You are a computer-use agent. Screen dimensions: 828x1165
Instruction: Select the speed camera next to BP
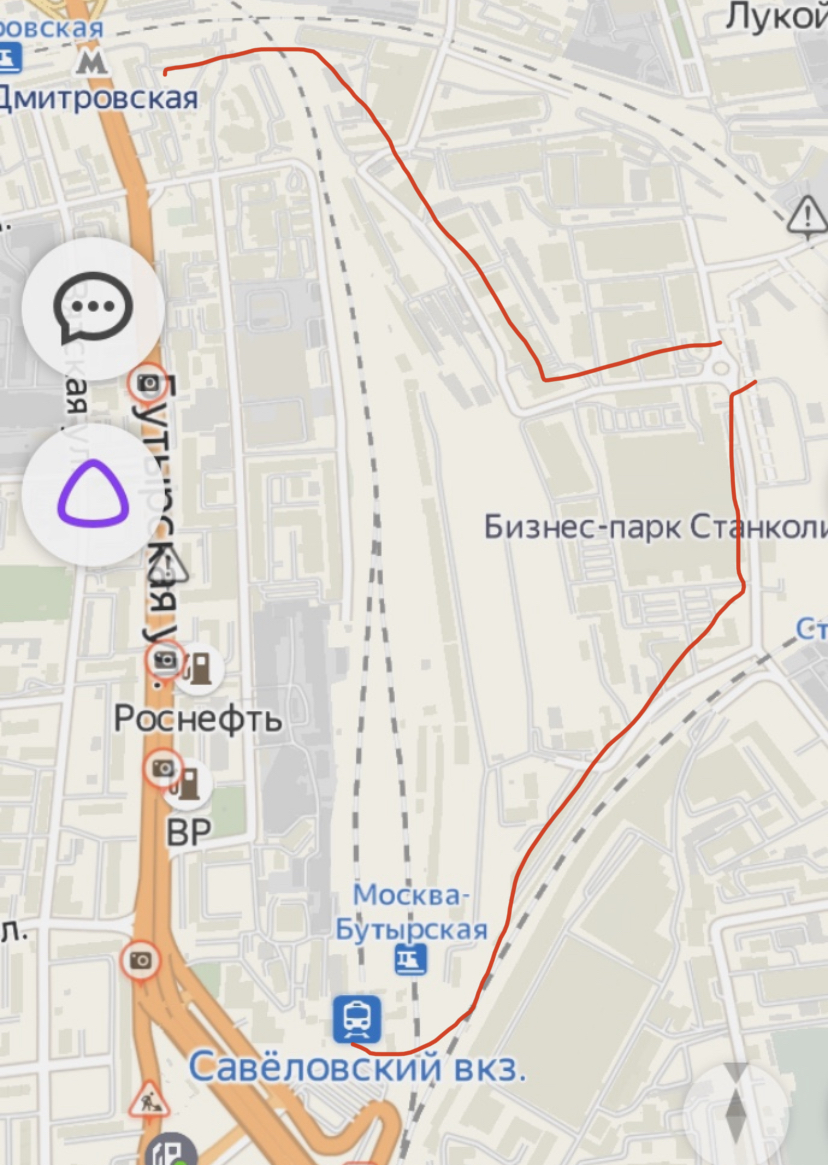click(164, 768)
